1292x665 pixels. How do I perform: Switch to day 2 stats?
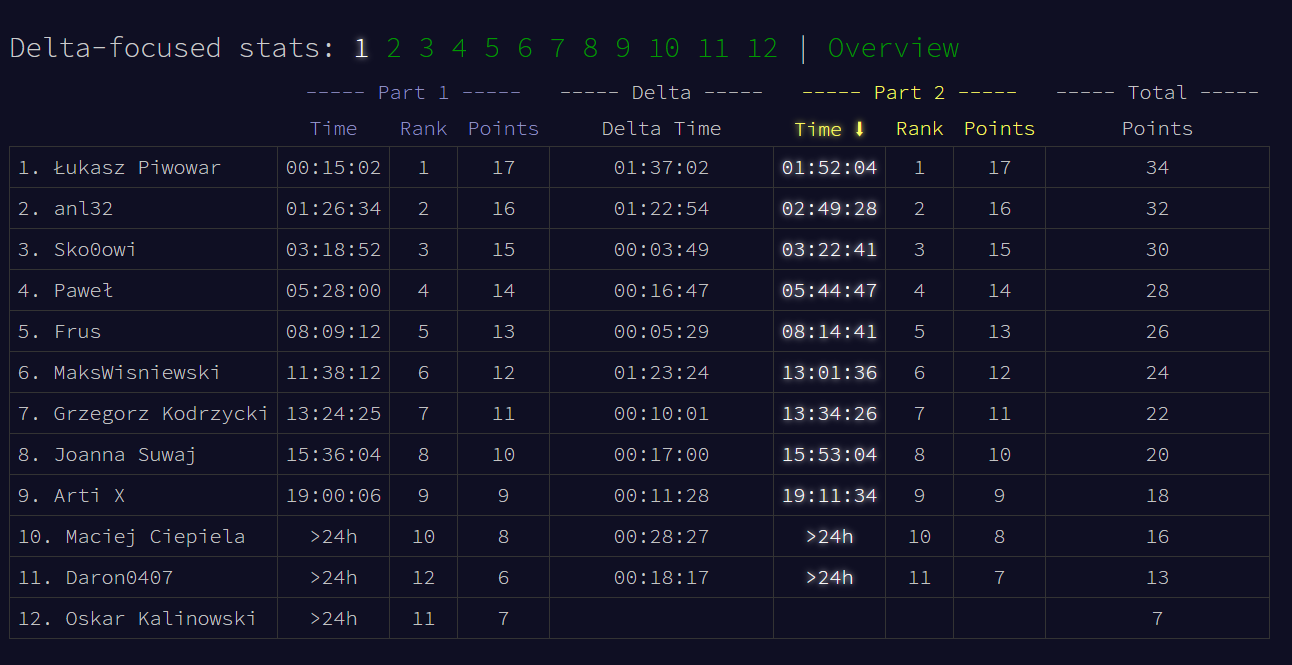[x=394, y=48]
